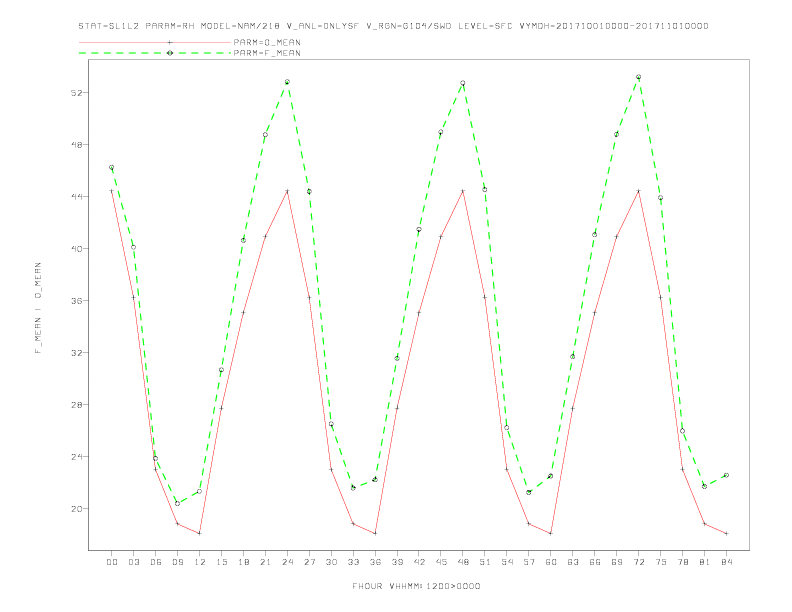Click the F_MEAN circle marker at hour 72
The image size is (792, 612).
tap(638, 77)
